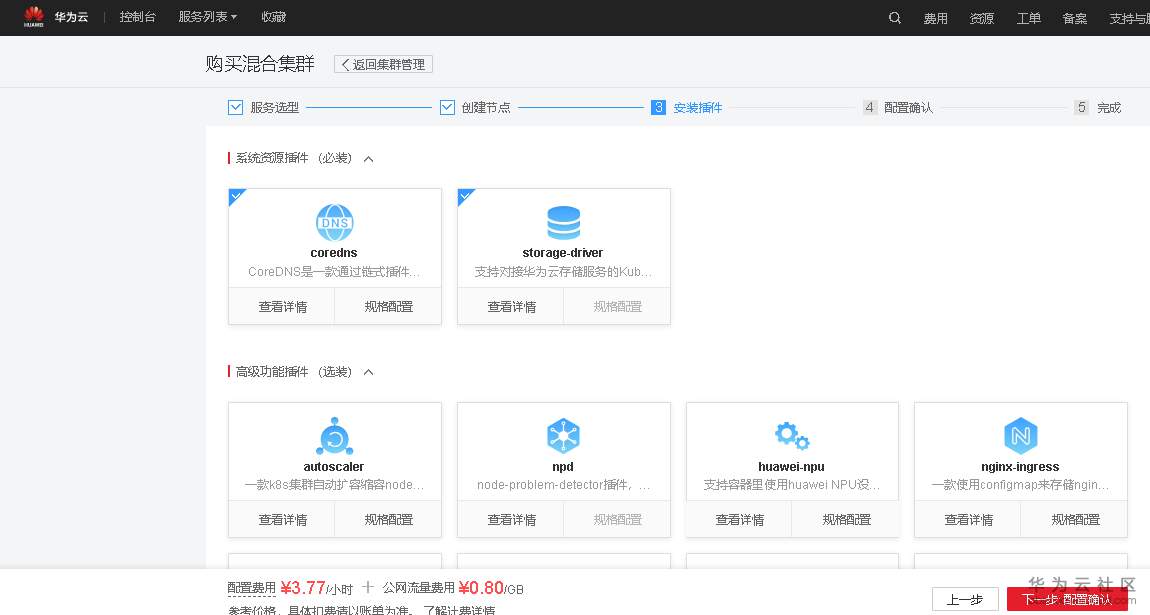This screenshot has width=1150, height=615.
Task: Click the 配置费用 label
Action: (252, 588)
